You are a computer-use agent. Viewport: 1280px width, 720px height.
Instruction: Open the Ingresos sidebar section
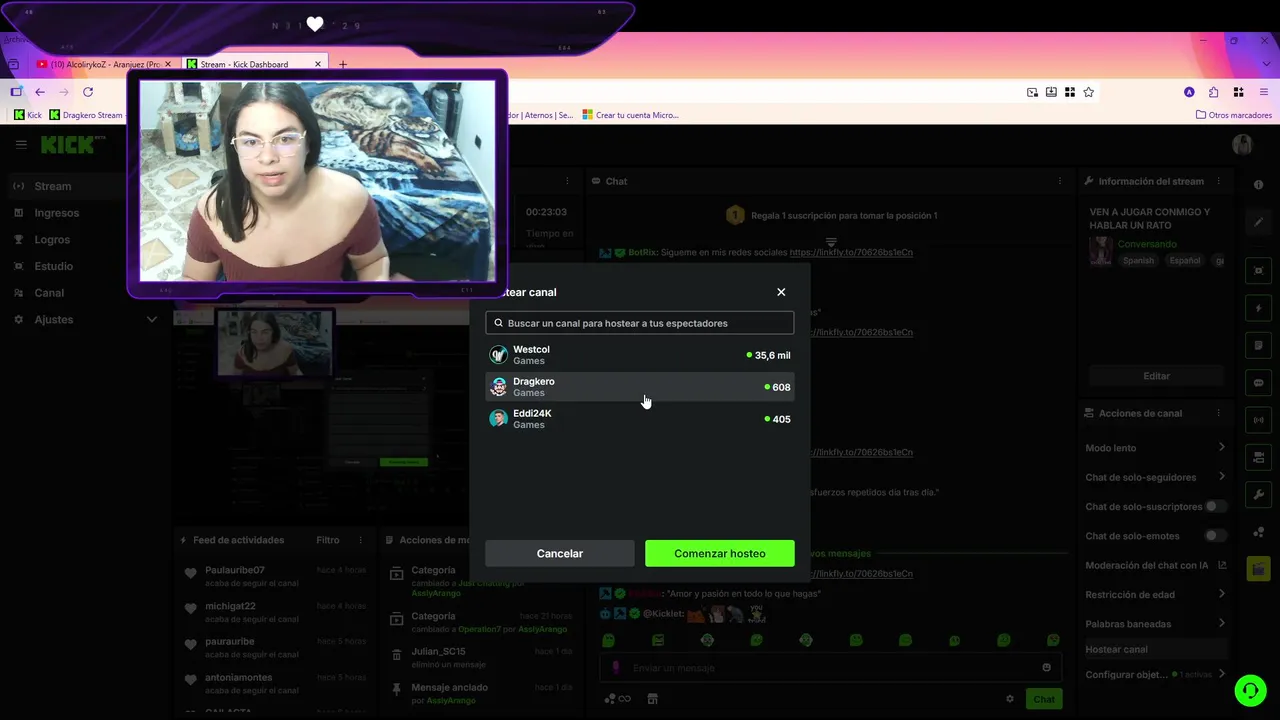[56, 213]
